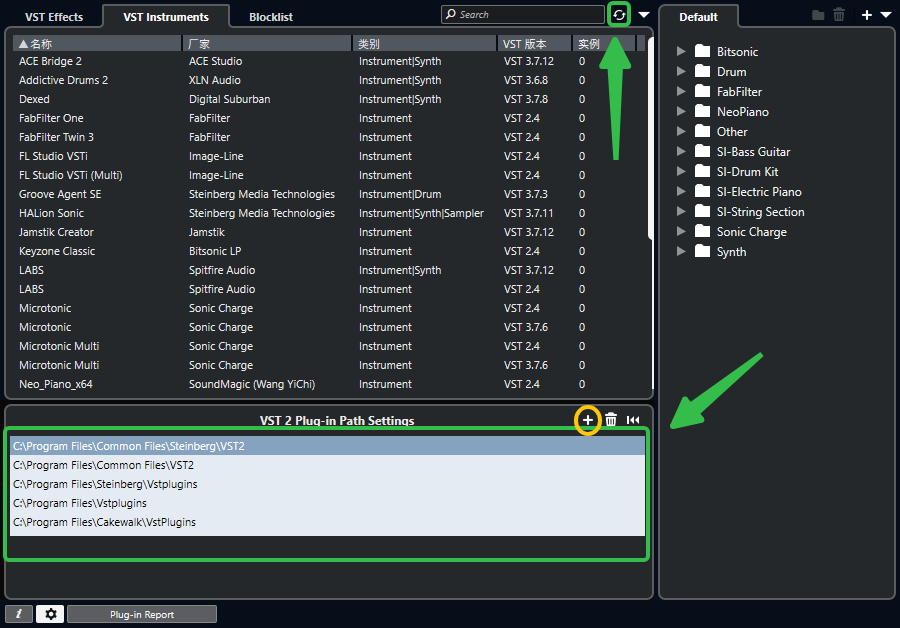Switch to the VST Instruments tab
Viewport: 900px width, 628px height.
166,17
